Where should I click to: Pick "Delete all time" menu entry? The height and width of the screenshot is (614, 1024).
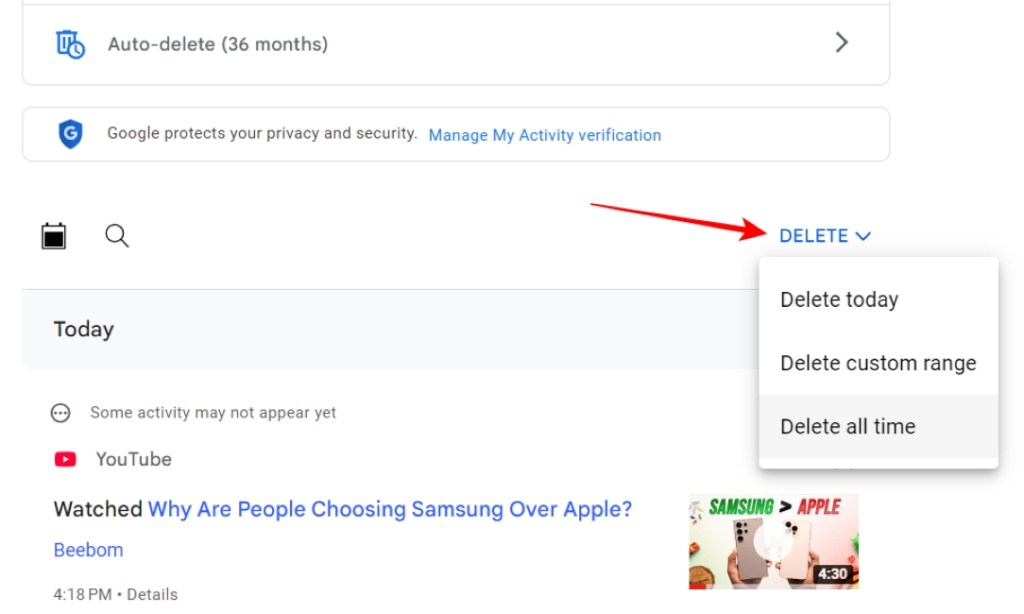click(x=847, y=426)
